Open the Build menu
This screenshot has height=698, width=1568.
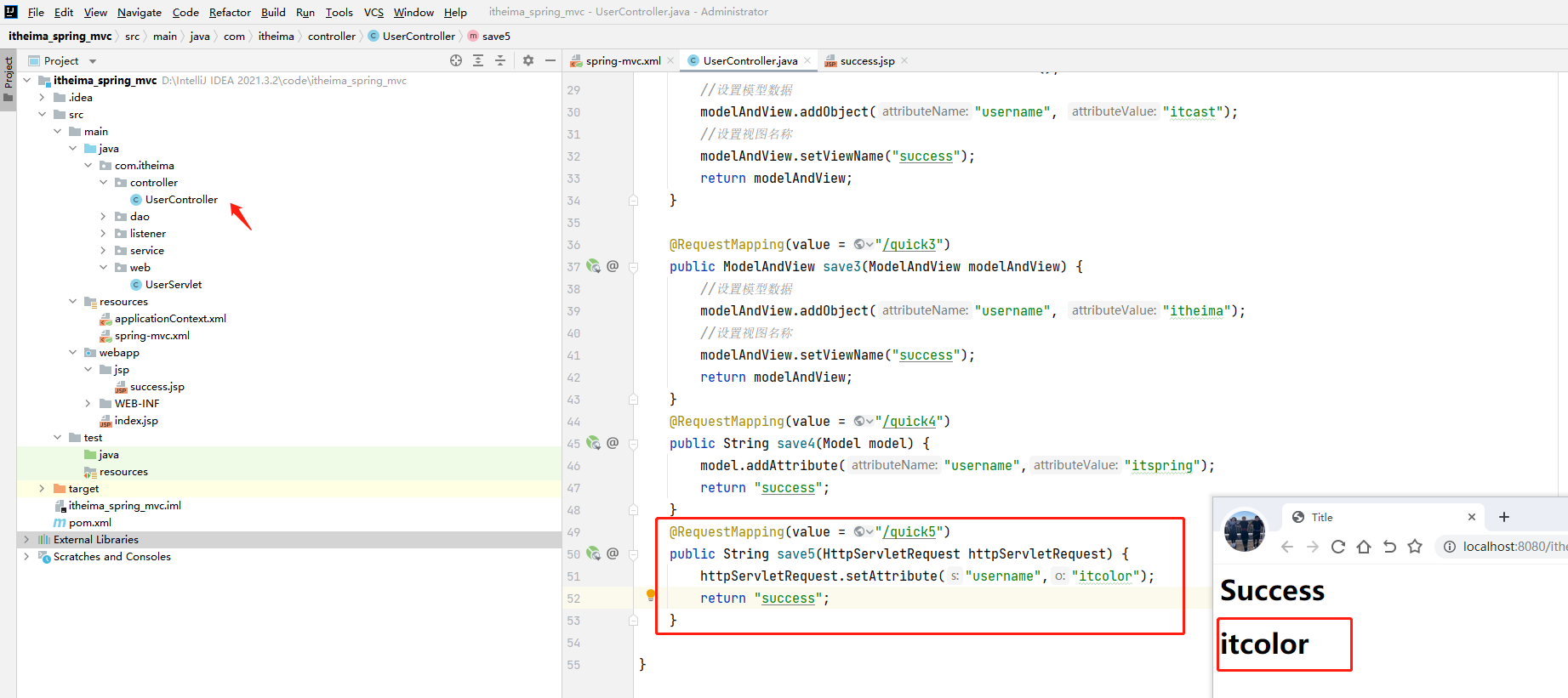(x=273, y=12)
